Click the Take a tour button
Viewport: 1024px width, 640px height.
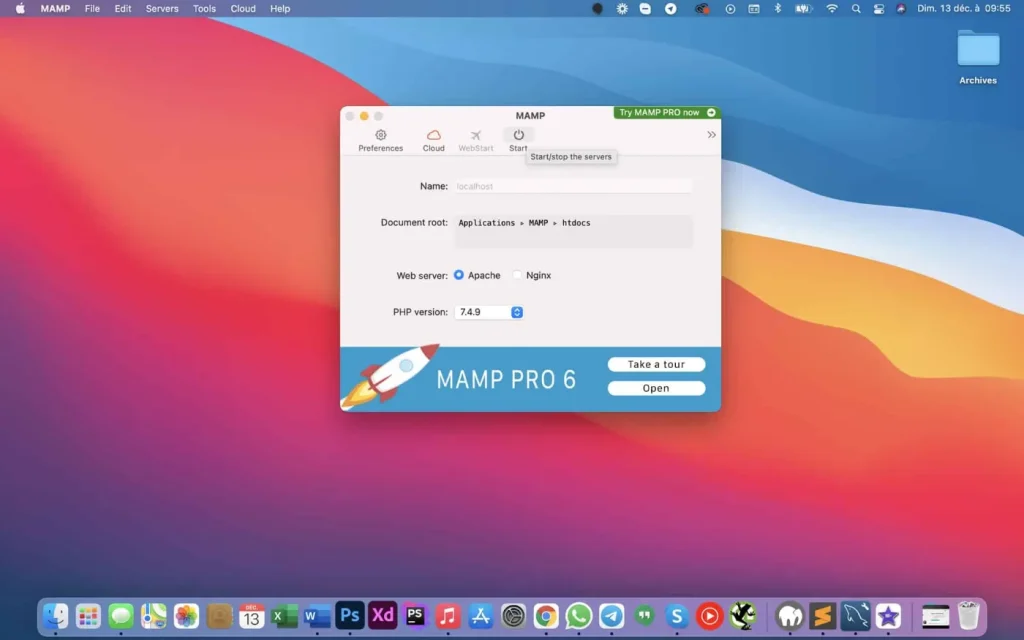click(656, 364)
